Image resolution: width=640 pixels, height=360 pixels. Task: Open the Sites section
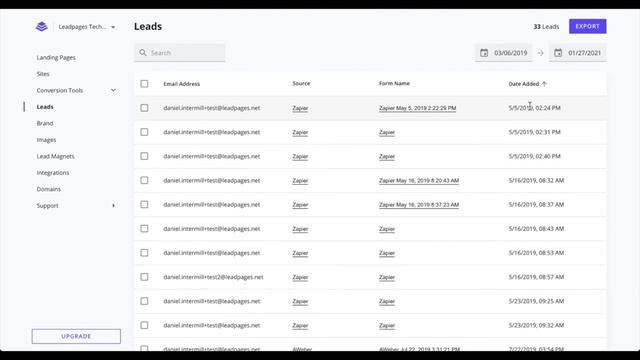click(43, 74)
